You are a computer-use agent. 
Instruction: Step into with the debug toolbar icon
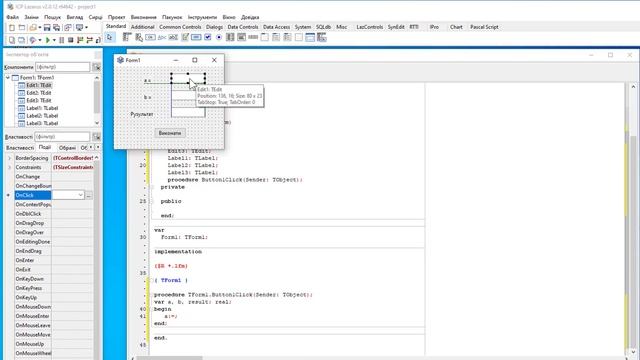pos(80,40)
